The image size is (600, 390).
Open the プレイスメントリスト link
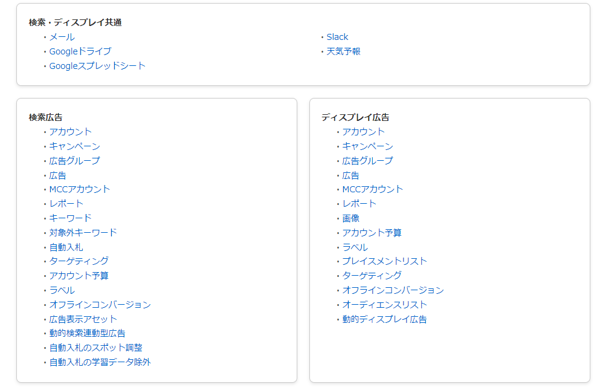(x=384, y=261)
